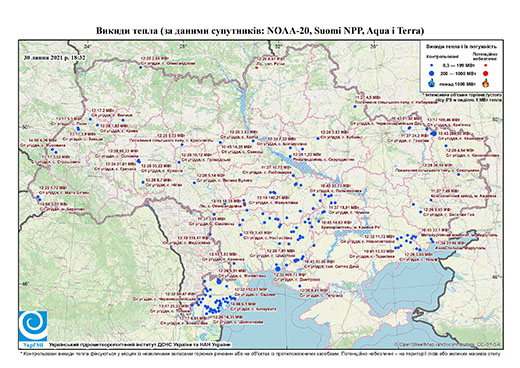
Task: Click the map title mentioning NOAA-20
Action: [x=260, y=31]
